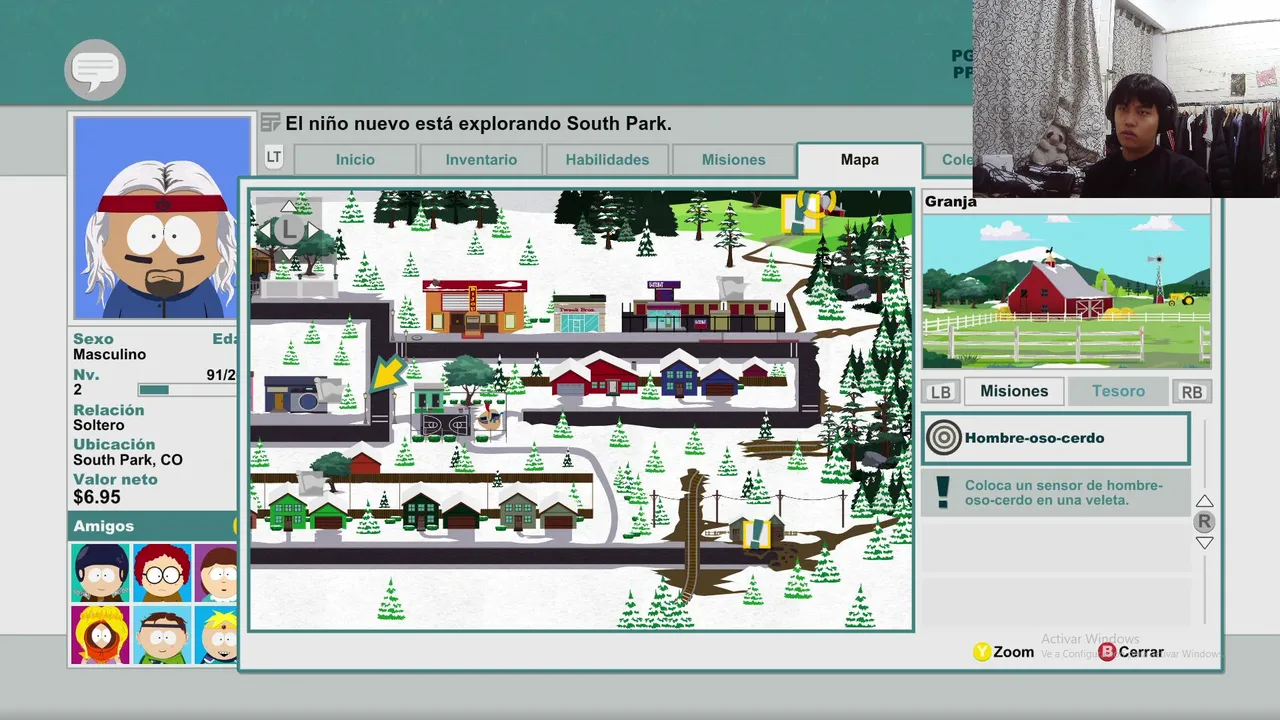Click the exclamation icon beside the weathervane objective
1280x720 pixels.
(x=942, y=492)
